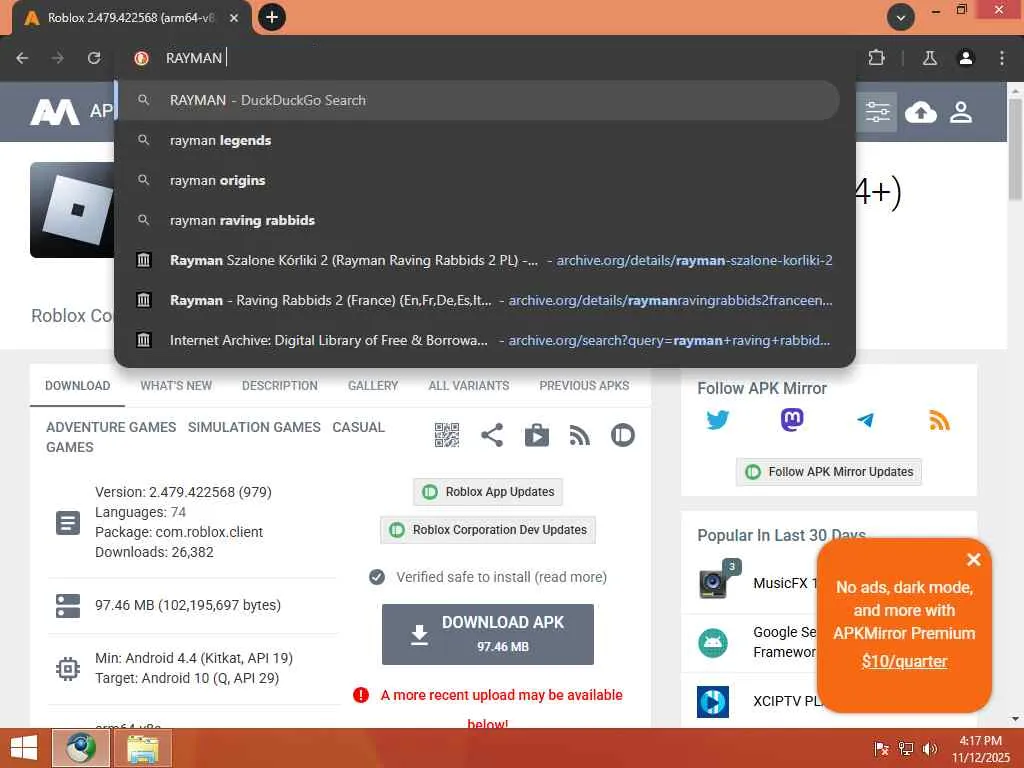Open Verified safe to install read more
Image resolution: width=1024 pixels, height=768 pixels.
(571, 577)
